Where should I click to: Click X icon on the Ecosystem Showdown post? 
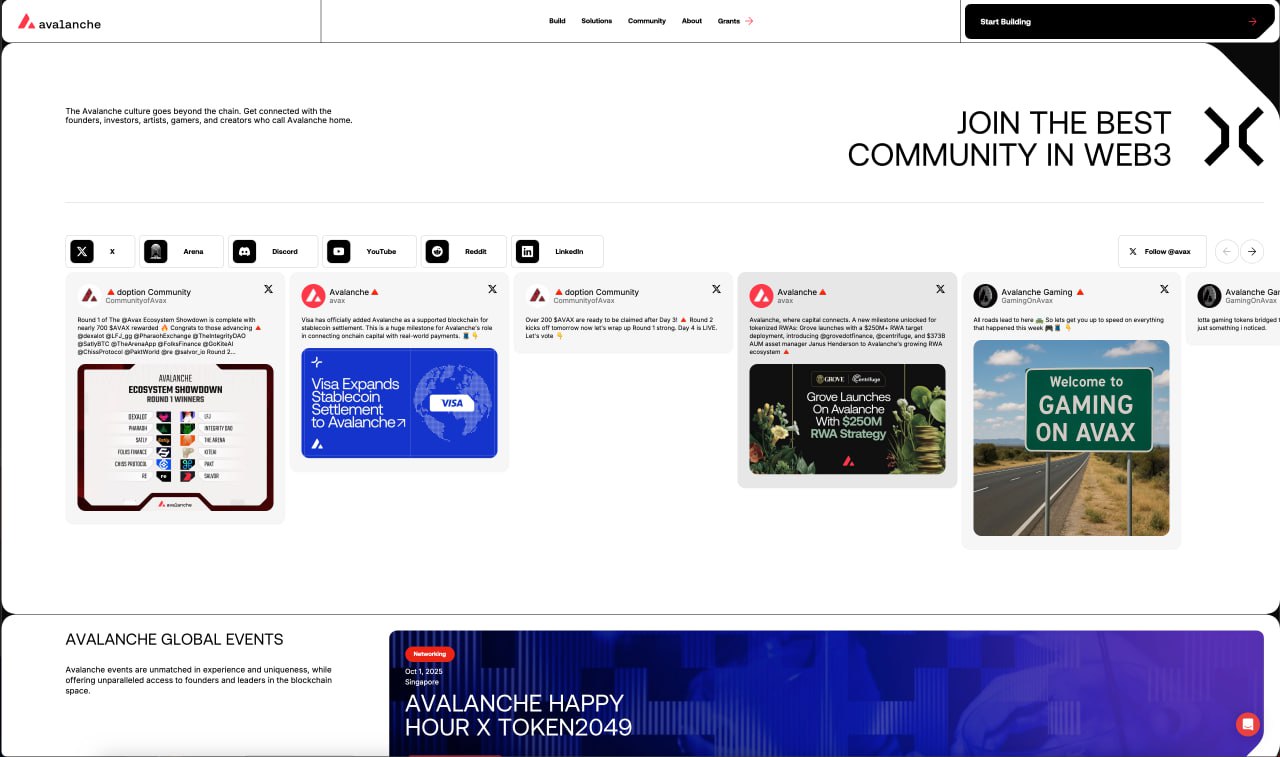point(268,289)
